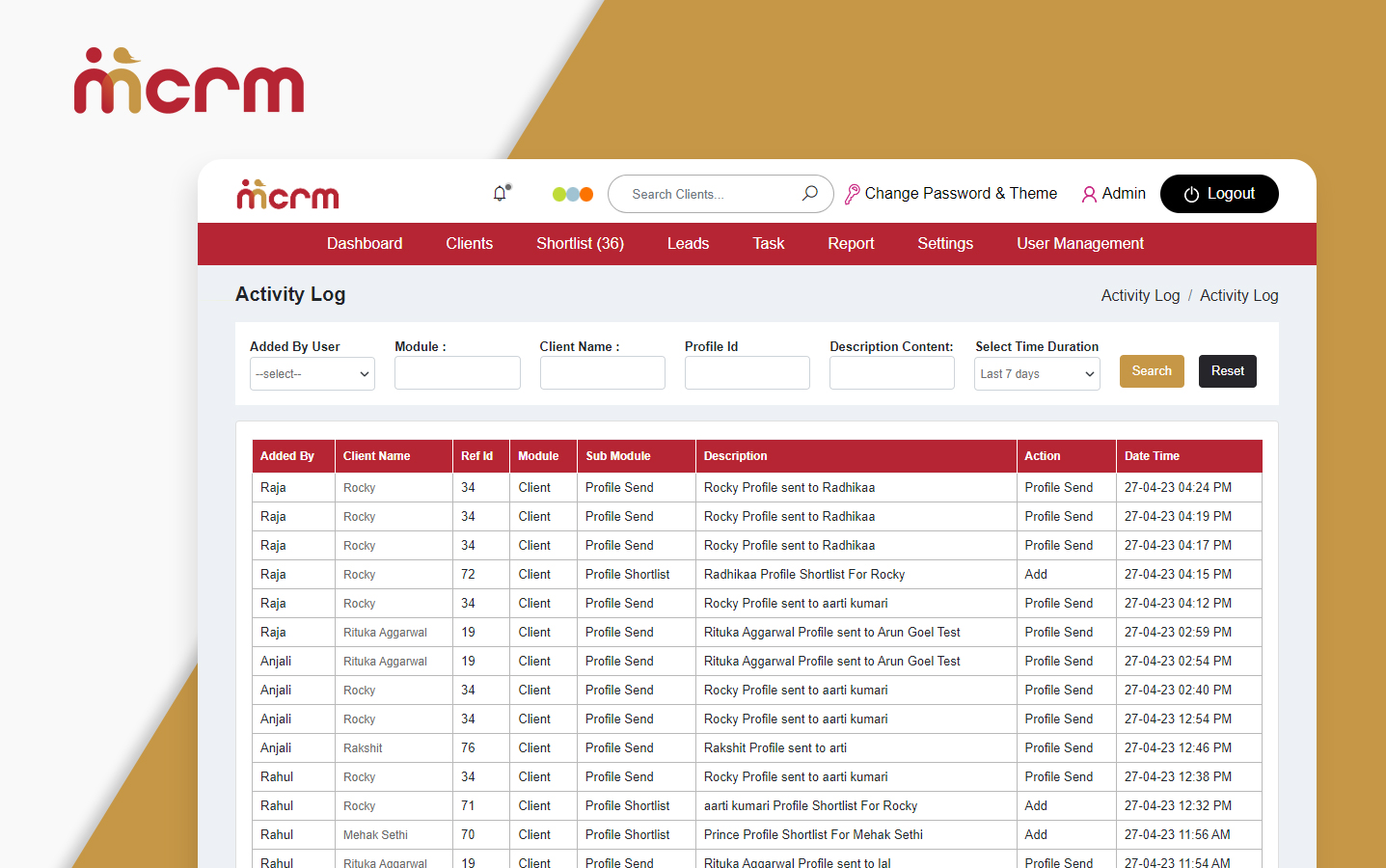The width and height of the screenshot is (1386, 868).
Task: Click date 27-04-23 04:15 PM
Action: point(1178,574)
